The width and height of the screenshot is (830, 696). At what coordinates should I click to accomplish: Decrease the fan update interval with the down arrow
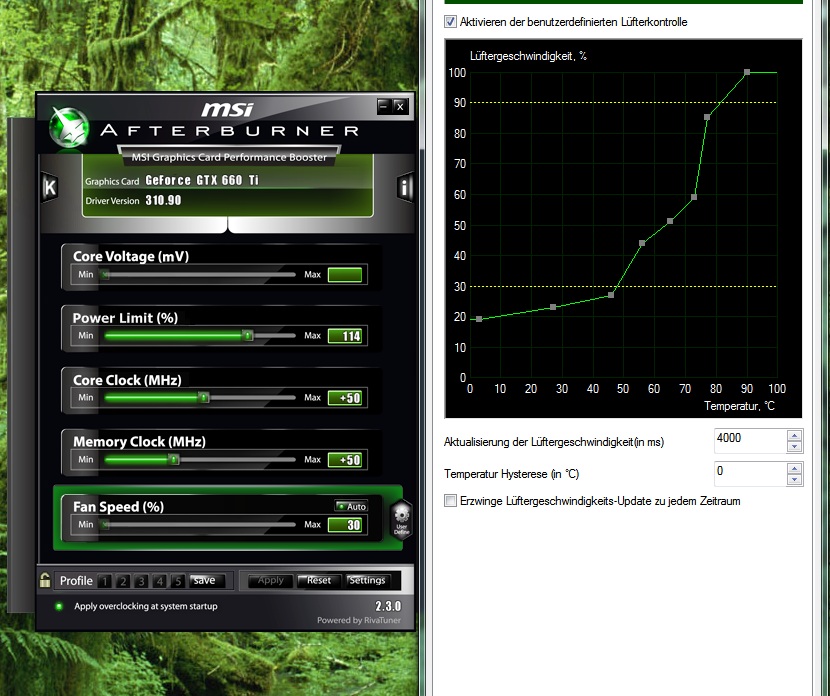click(794, 445)
